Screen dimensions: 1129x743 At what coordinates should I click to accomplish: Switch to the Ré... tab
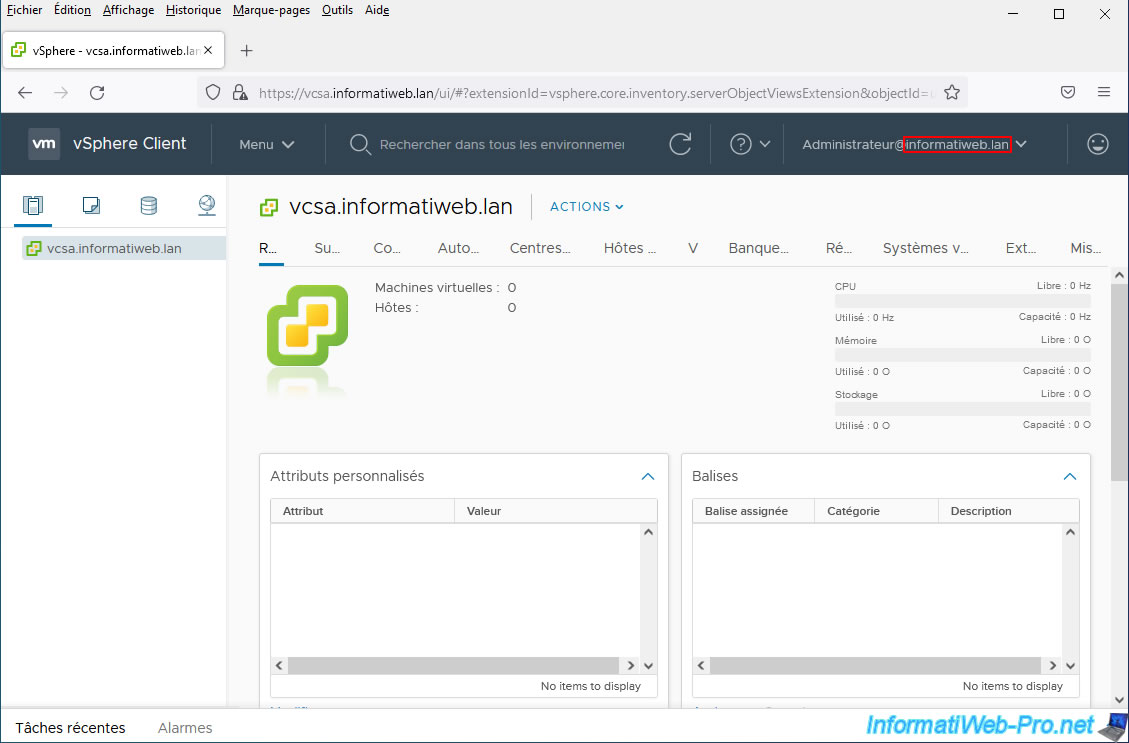point(839,248)
